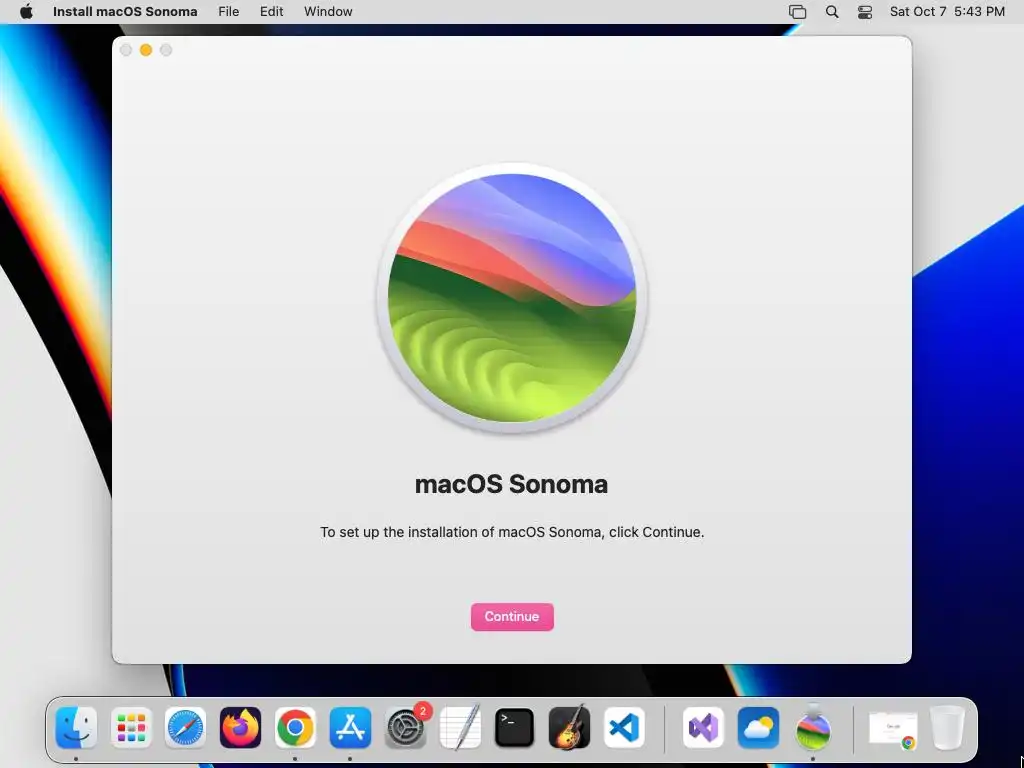Open the File menu
The image size is (1024, 768).
pos(229,12)
